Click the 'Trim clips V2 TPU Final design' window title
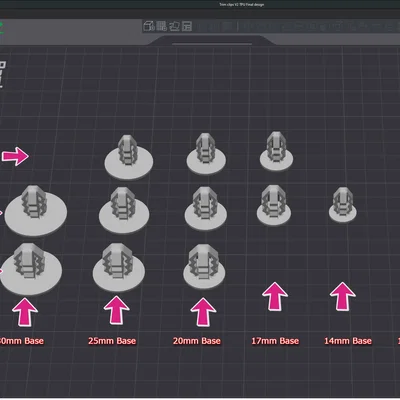The width and height of the screenshot is (400, 400). pyautogui.click(x=242, y=4)
